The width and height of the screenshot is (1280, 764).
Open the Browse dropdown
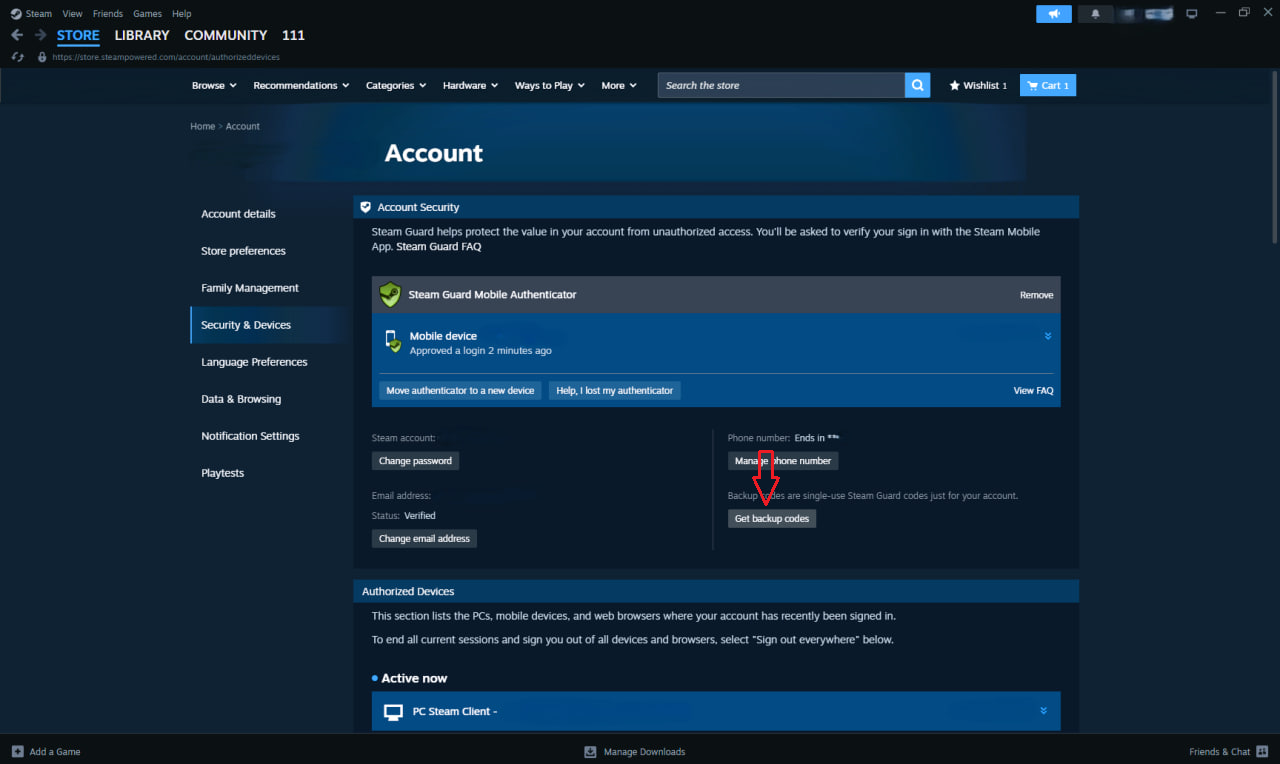214,86
